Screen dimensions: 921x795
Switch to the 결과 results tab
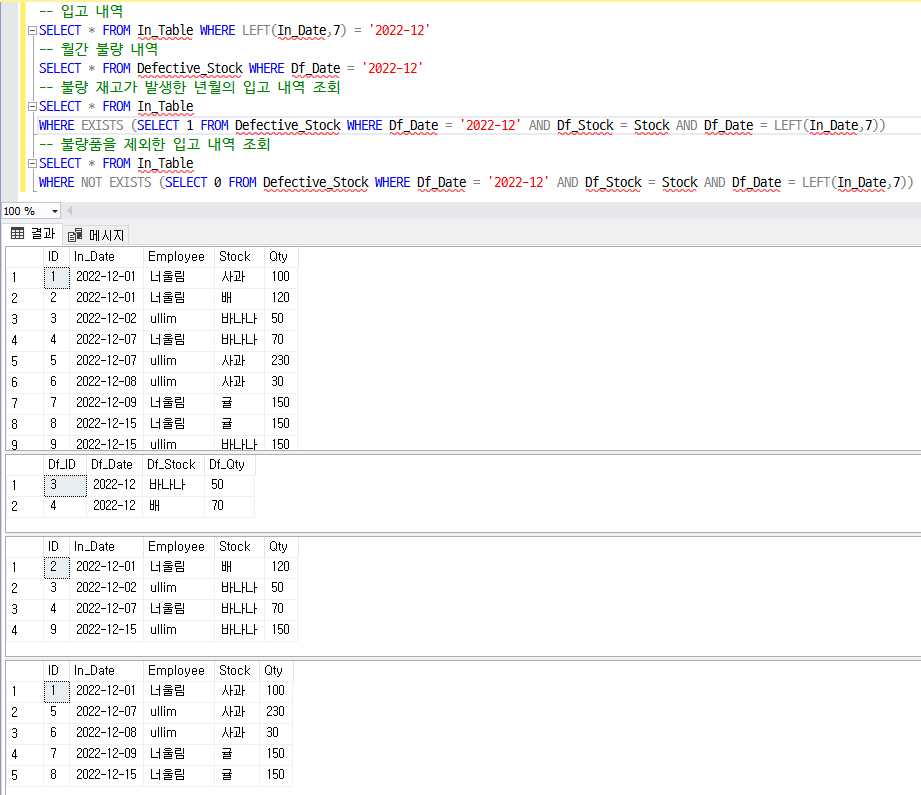pos(33,234)
